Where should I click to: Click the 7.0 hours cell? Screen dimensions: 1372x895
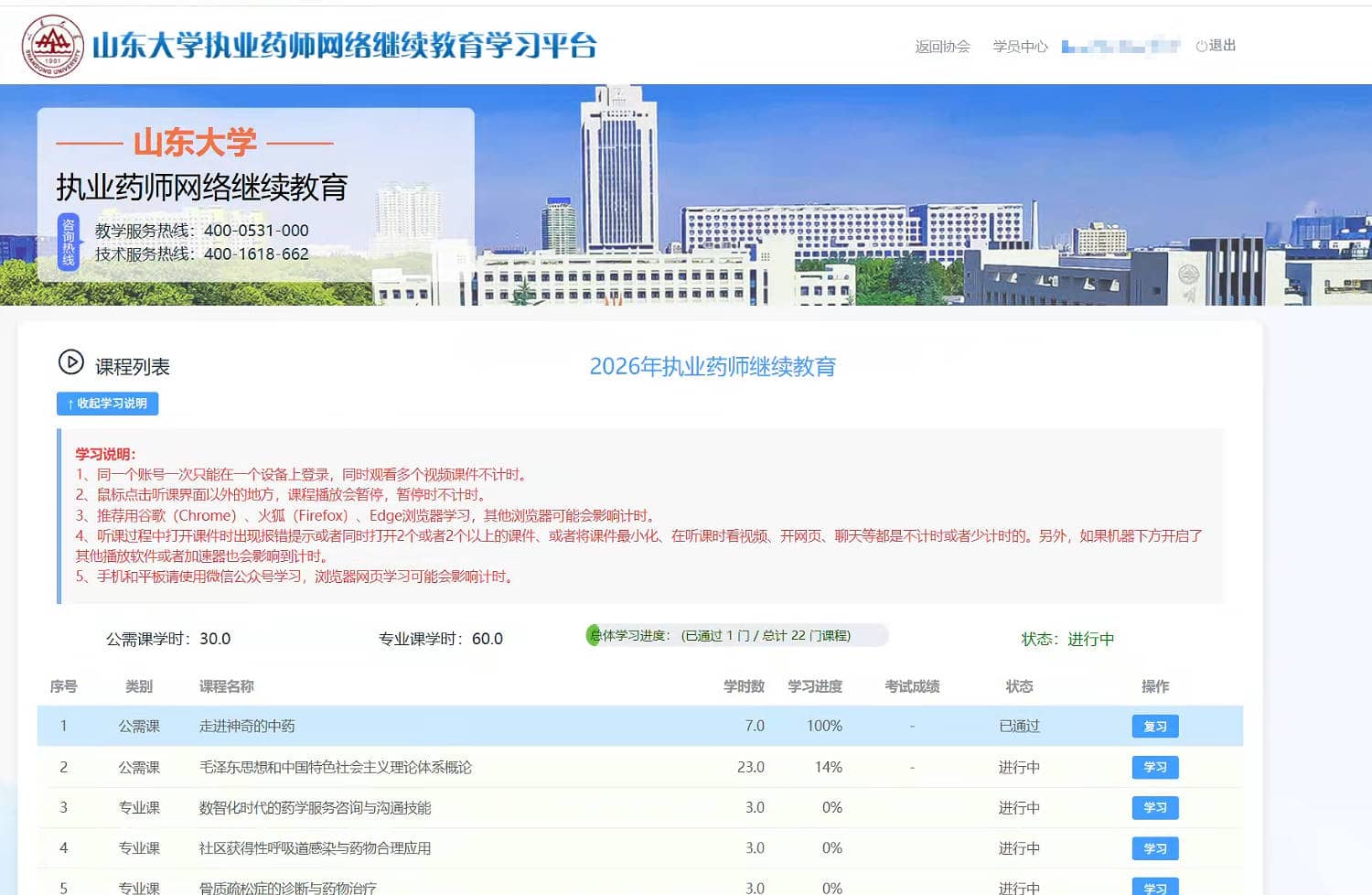[x=755, y=727]
